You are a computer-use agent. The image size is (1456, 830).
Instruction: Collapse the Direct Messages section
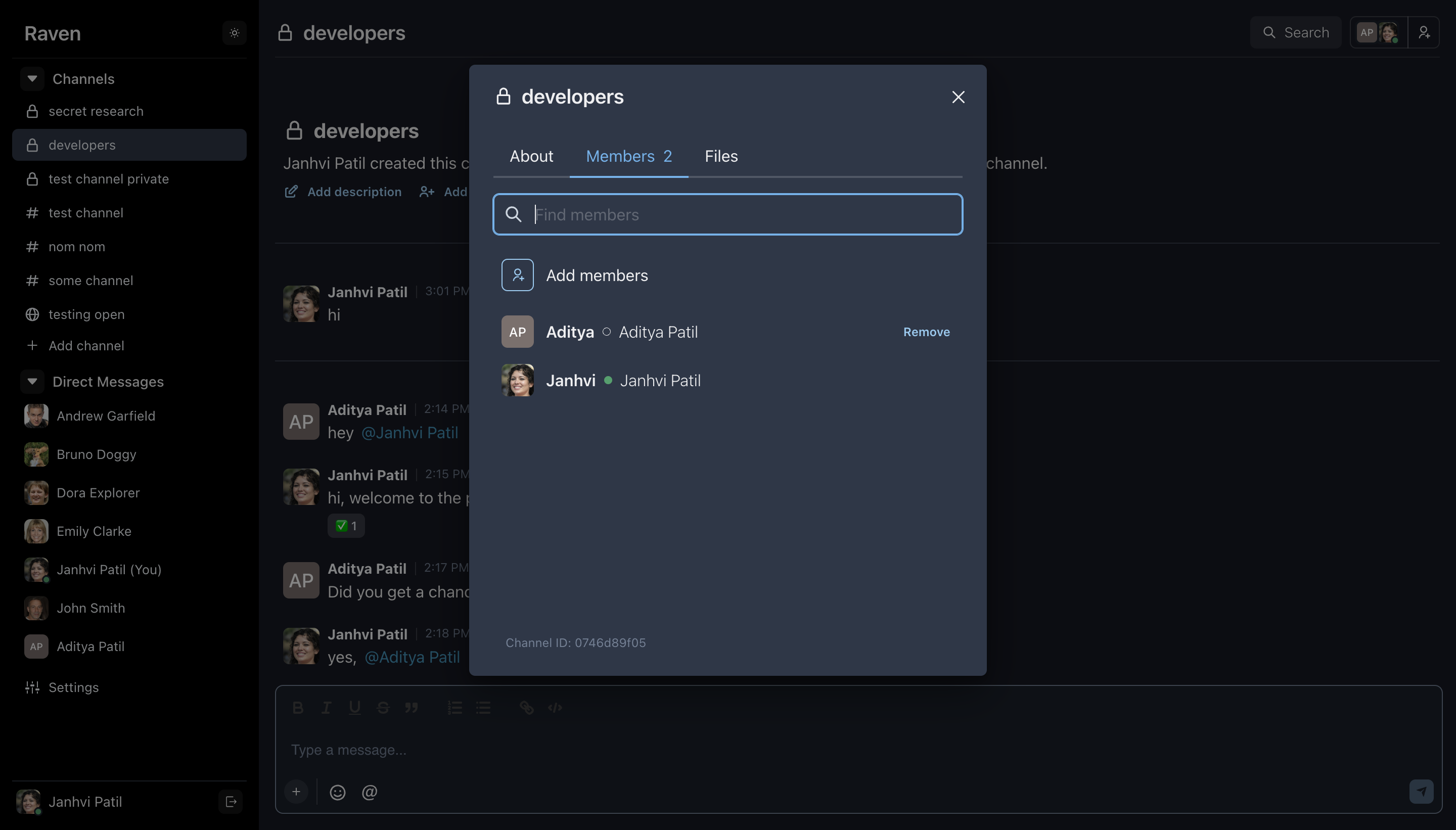(x=32, y=381)
